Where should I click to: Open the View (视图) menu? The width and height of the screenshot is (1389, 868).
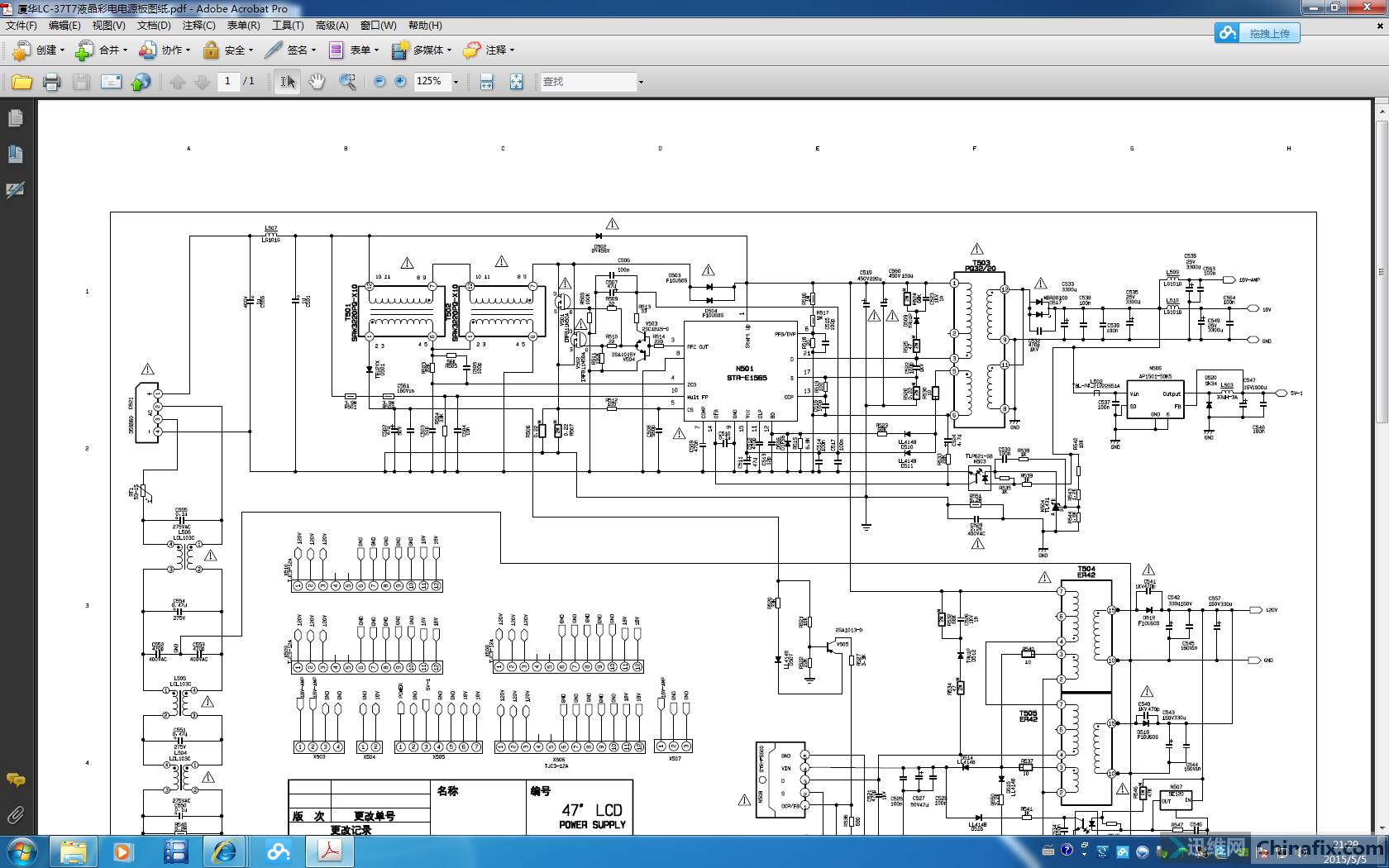click(x=108, y=26)
